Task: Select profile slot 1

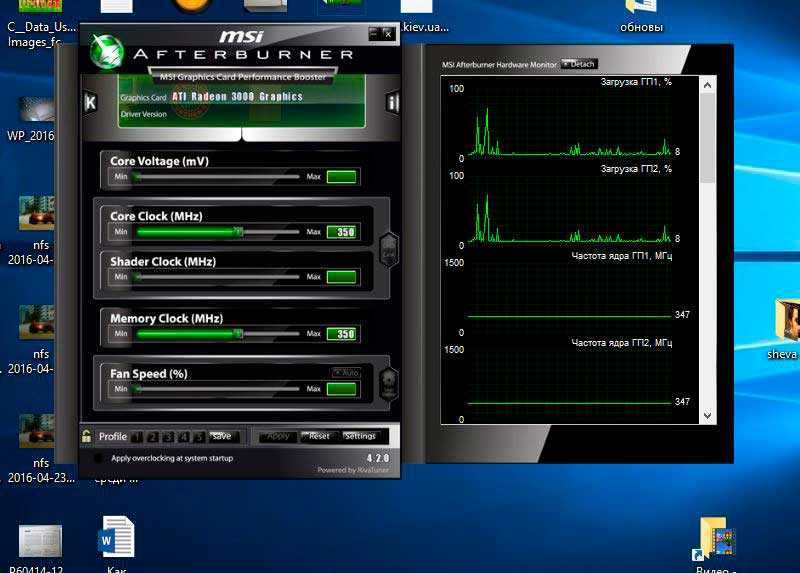Action: tap(137, 437)
